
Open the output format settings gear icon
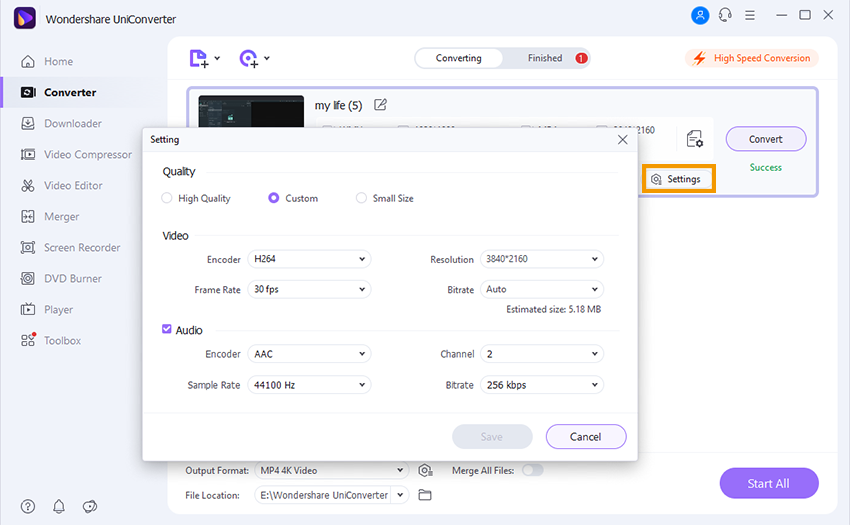(426, 470)
